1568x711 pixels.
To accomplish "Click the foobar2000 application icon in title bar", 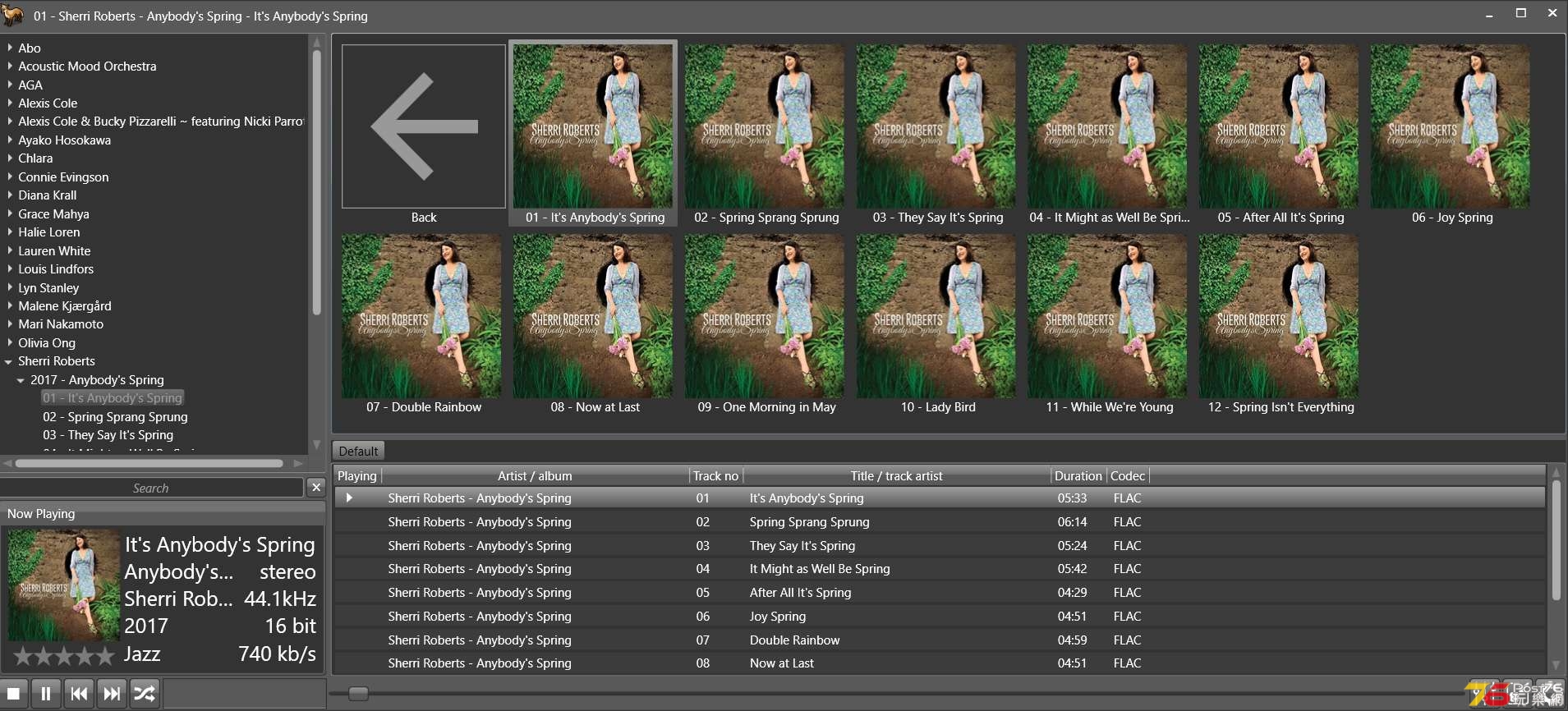I will 12,15.
